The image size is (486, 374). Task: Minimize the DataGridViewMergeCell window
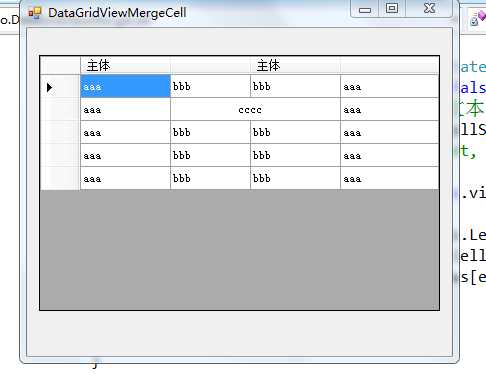pyautogui.click(x=365, y=9)
